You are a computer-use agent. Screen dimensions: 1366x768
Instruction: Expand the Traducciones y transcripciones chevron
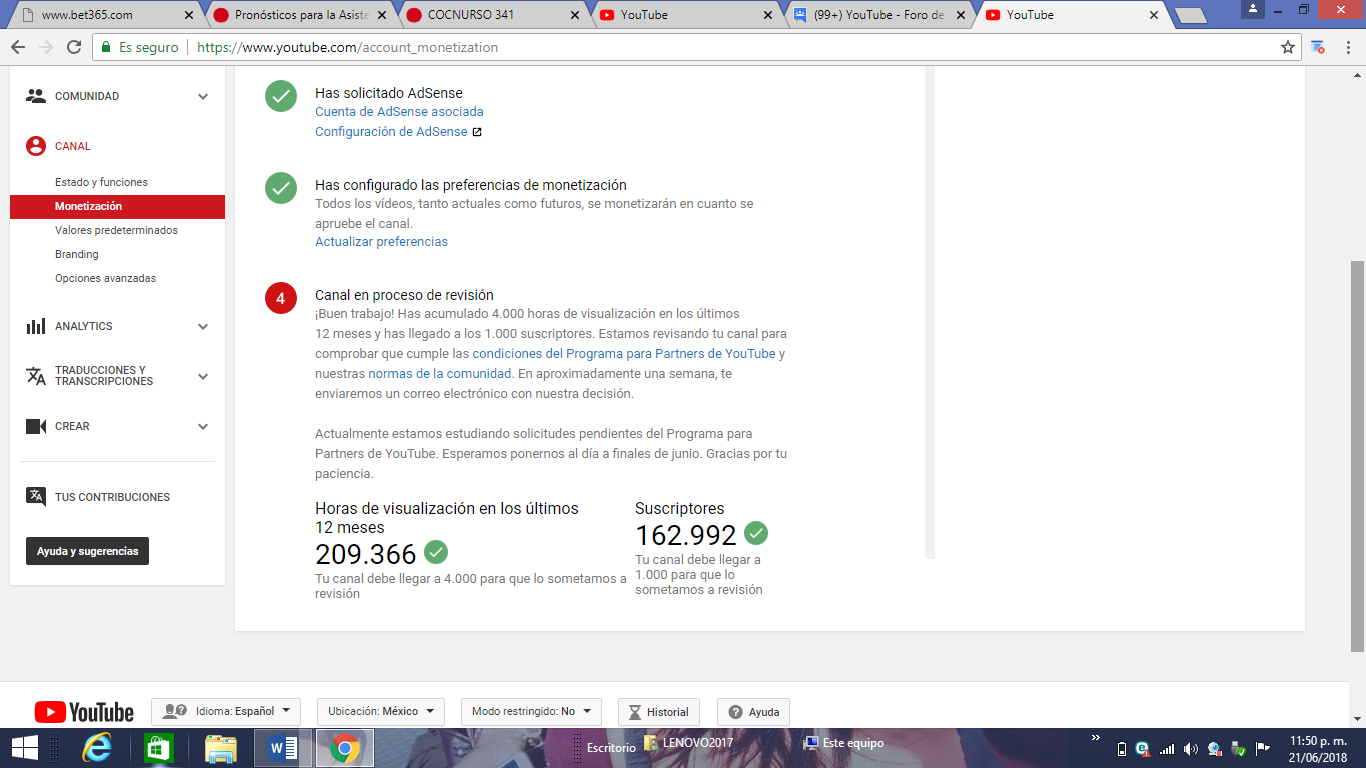coord(203,377)
